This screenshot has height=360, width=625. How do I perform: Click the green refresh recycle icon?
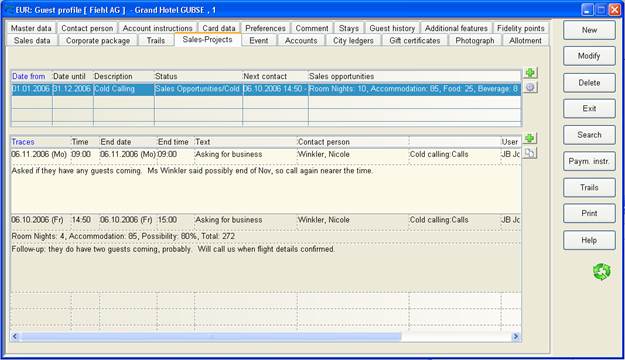pyautogui.click(x=601, y=271)
